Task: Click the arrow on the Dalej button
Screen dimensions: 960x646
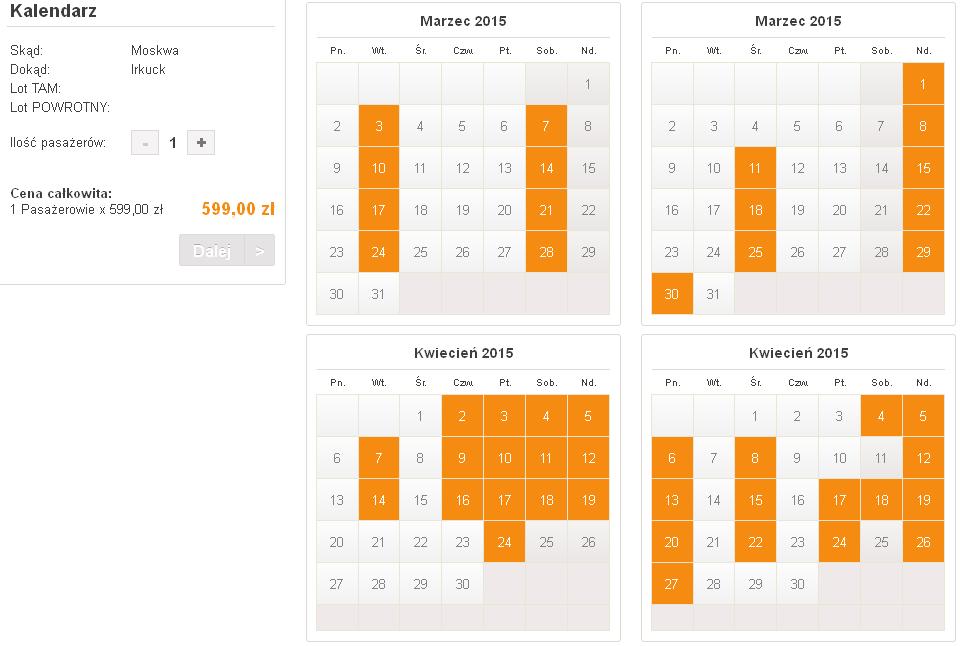Action: (260, 250)
